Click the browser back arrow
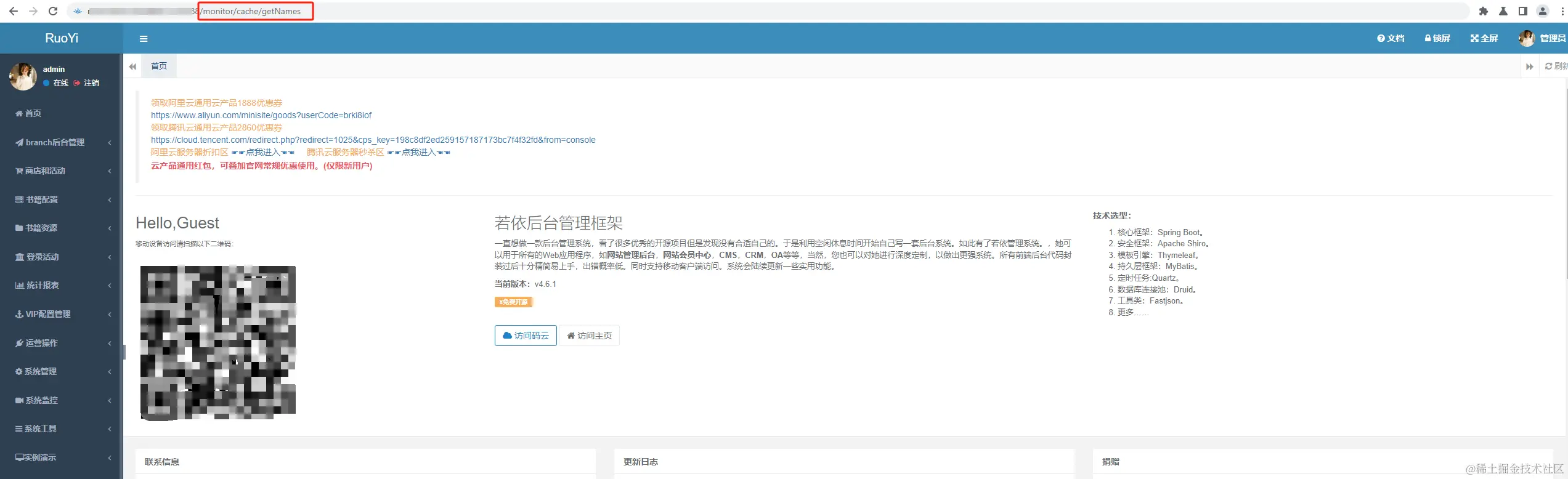Viewport: 1568px width, 479px height. 14,11
